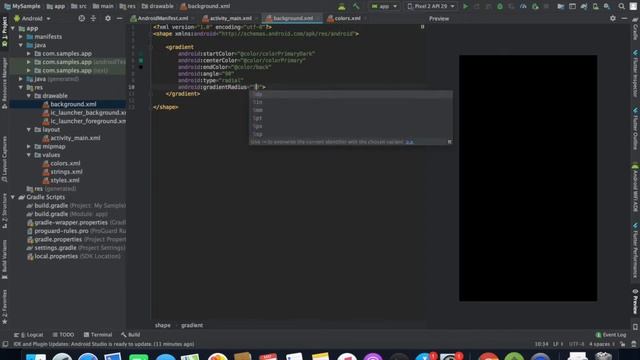Click the scroll-from-source target icon in Project panel

[x=82, y=18]
